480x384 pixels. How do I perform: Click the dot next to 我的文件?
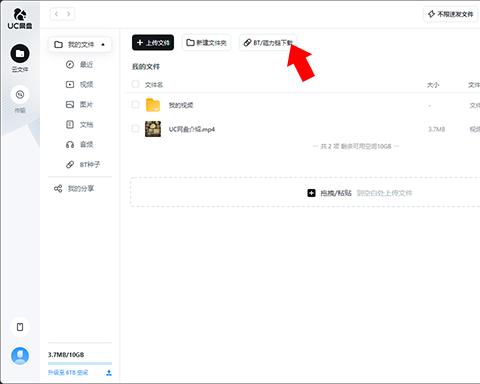click(x=103, y=45)
